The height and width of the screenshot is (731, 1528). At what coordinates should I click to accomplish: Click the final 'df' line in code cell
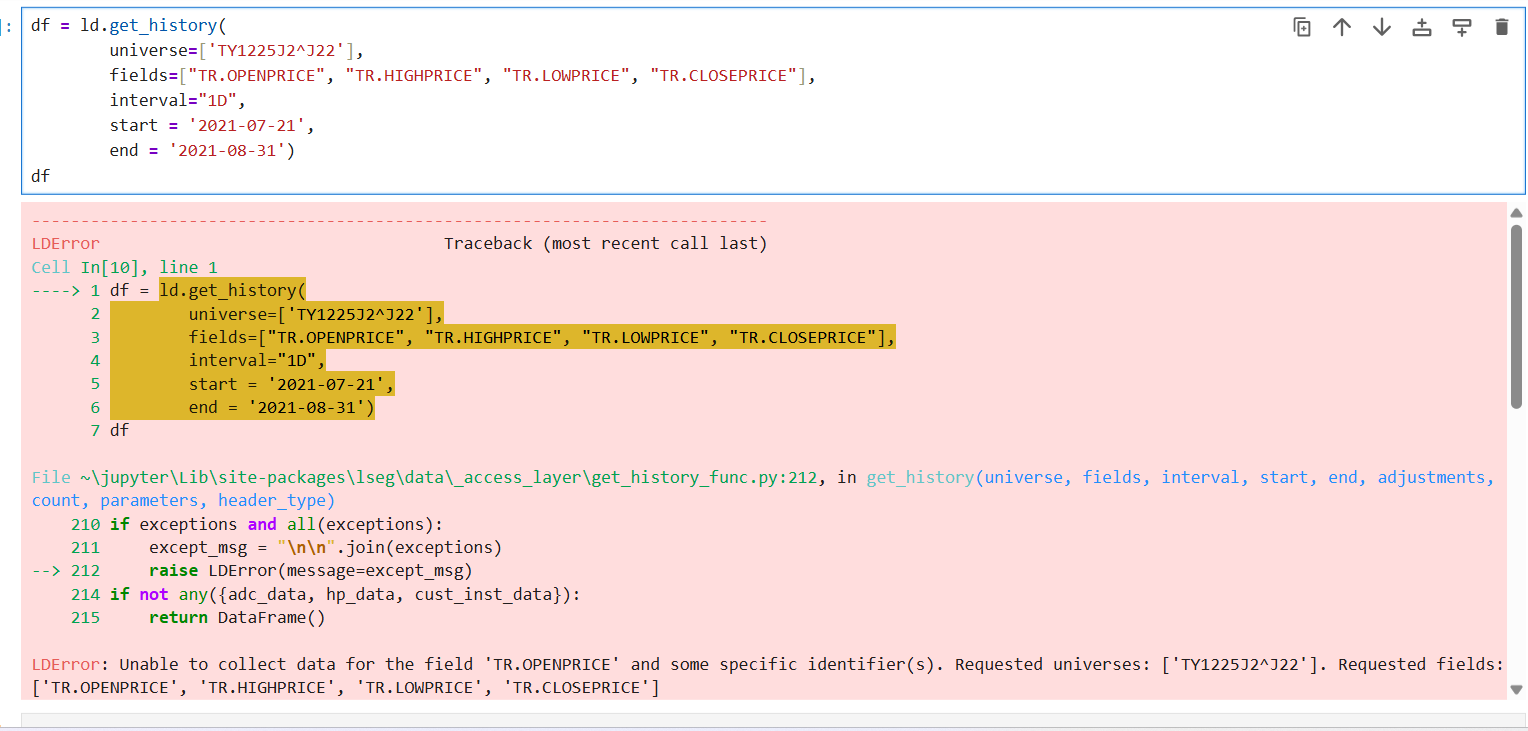[41, 176]
